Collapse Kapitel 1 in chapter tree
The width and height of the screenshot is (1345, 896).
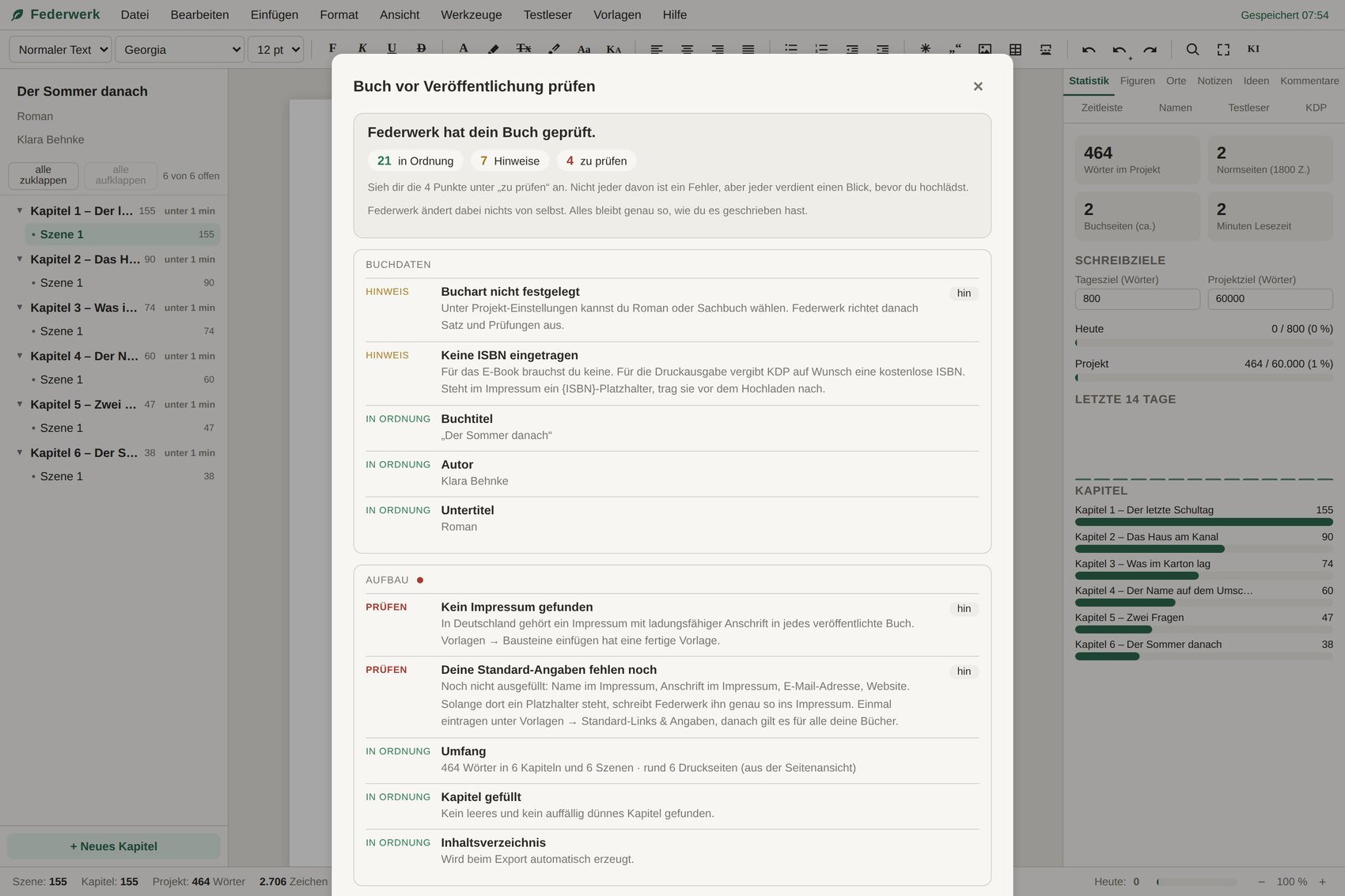(20, 210)
